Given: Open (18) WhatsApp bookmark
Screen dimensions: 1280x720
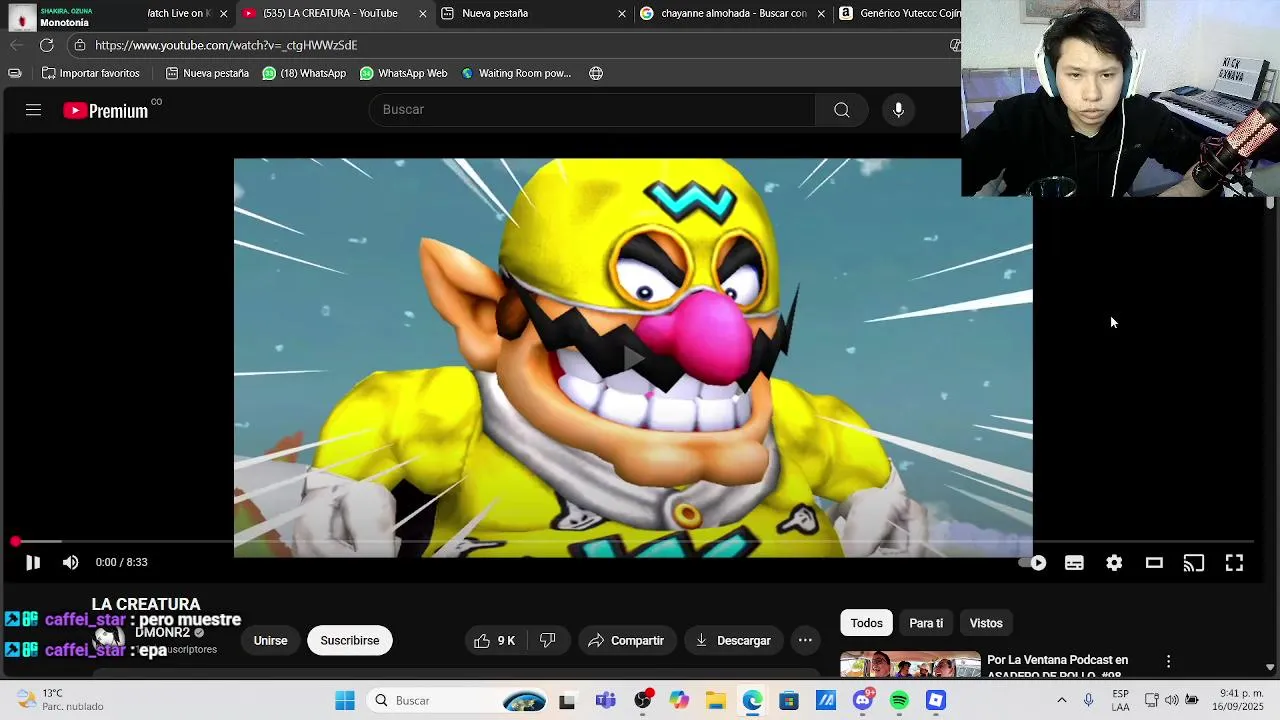Looking at the screenshot, I should coord(304,73).
